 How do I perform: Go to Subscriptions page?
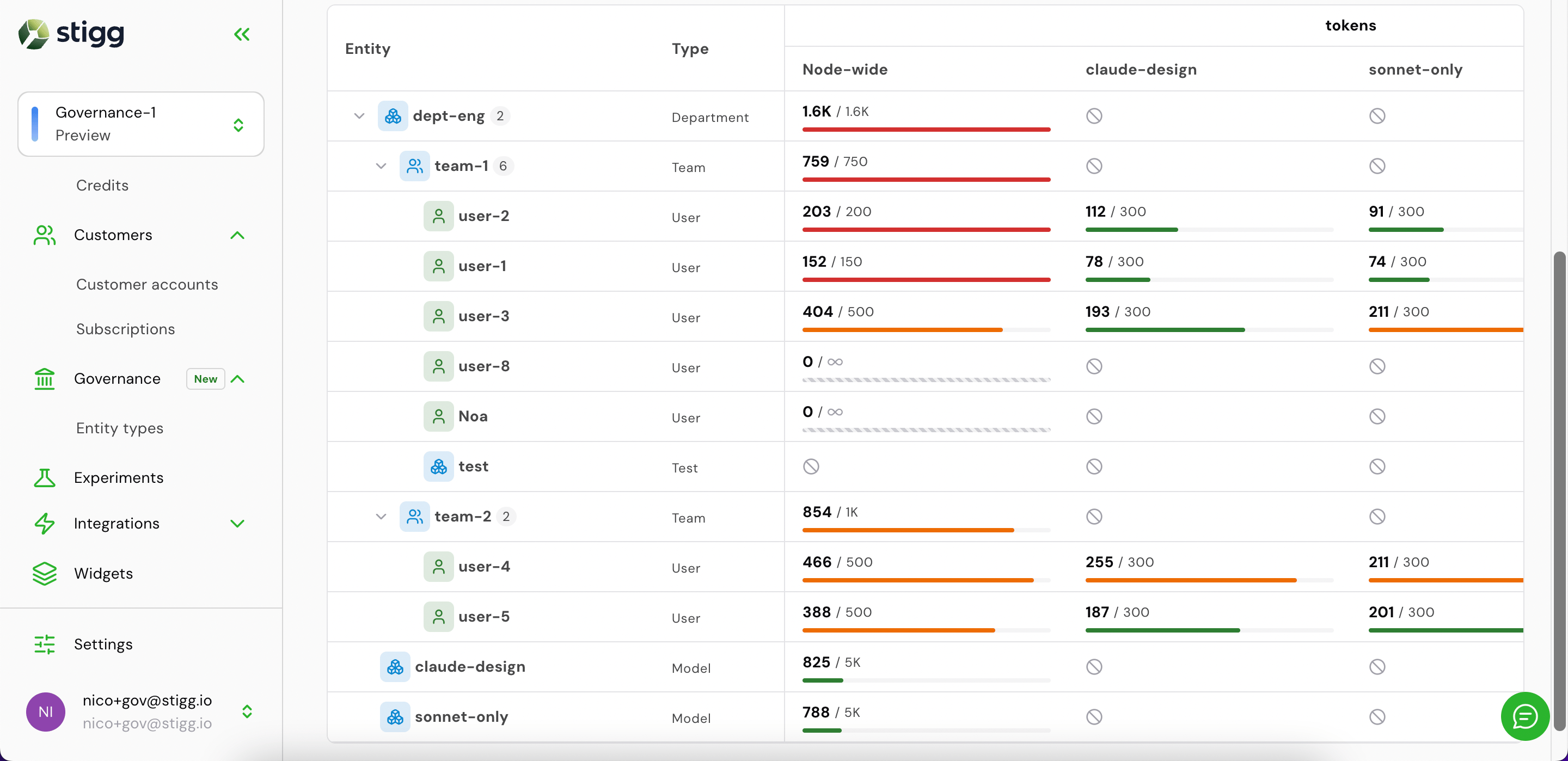(x=125, y=329)
